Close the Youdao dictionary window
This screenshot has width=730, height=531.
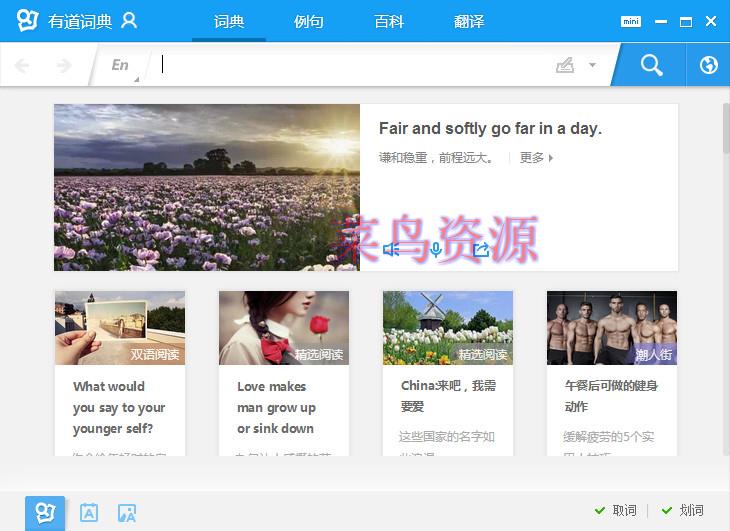(710, 21)
